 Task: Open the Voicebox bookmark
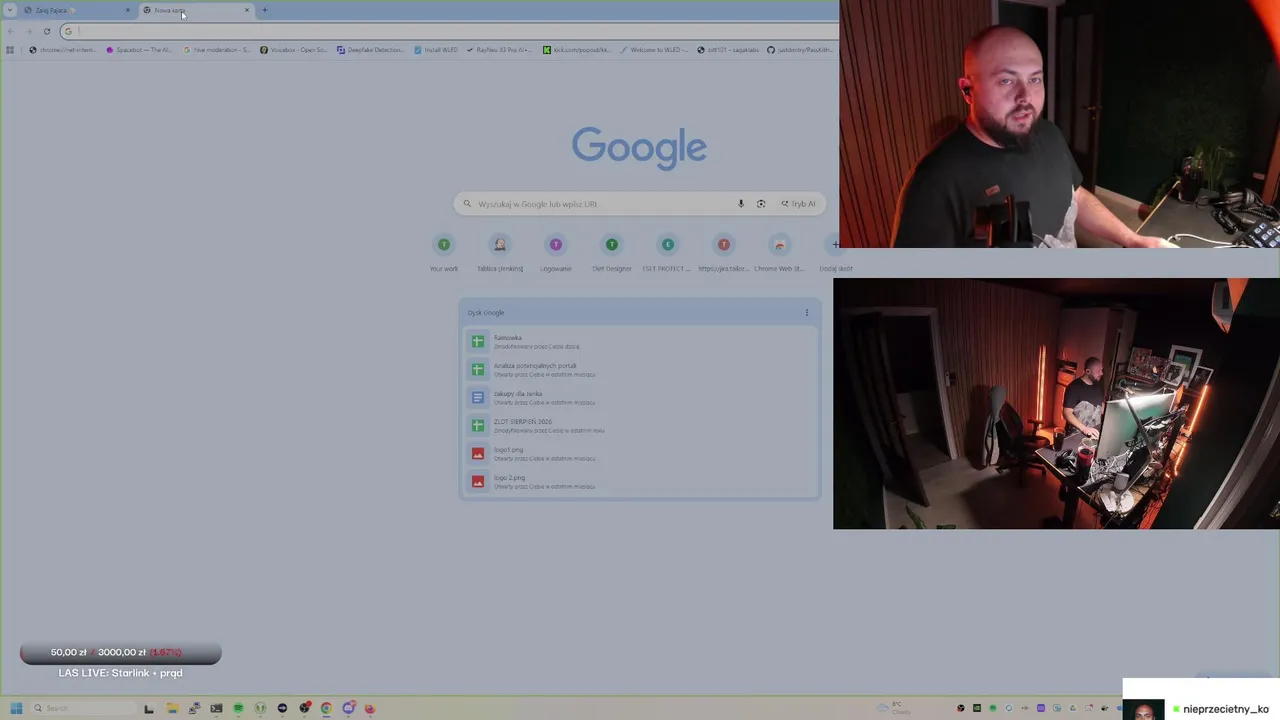[x=294, y=49]
